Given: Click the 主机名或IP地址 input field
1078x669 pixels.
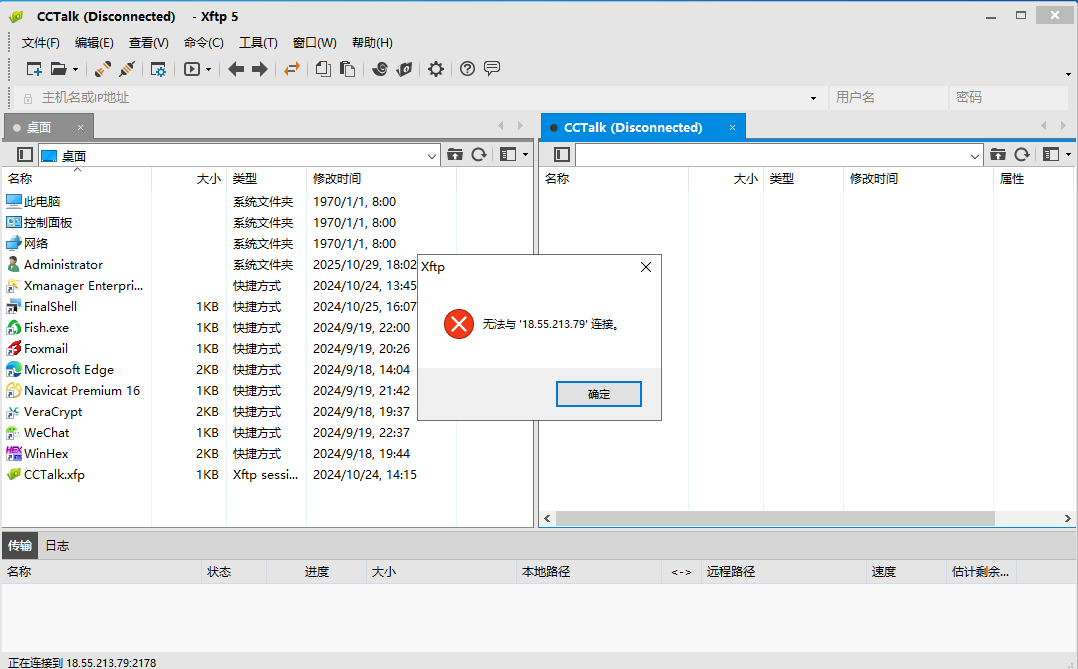Looking at the screenshot, I should tap(420, 98).
